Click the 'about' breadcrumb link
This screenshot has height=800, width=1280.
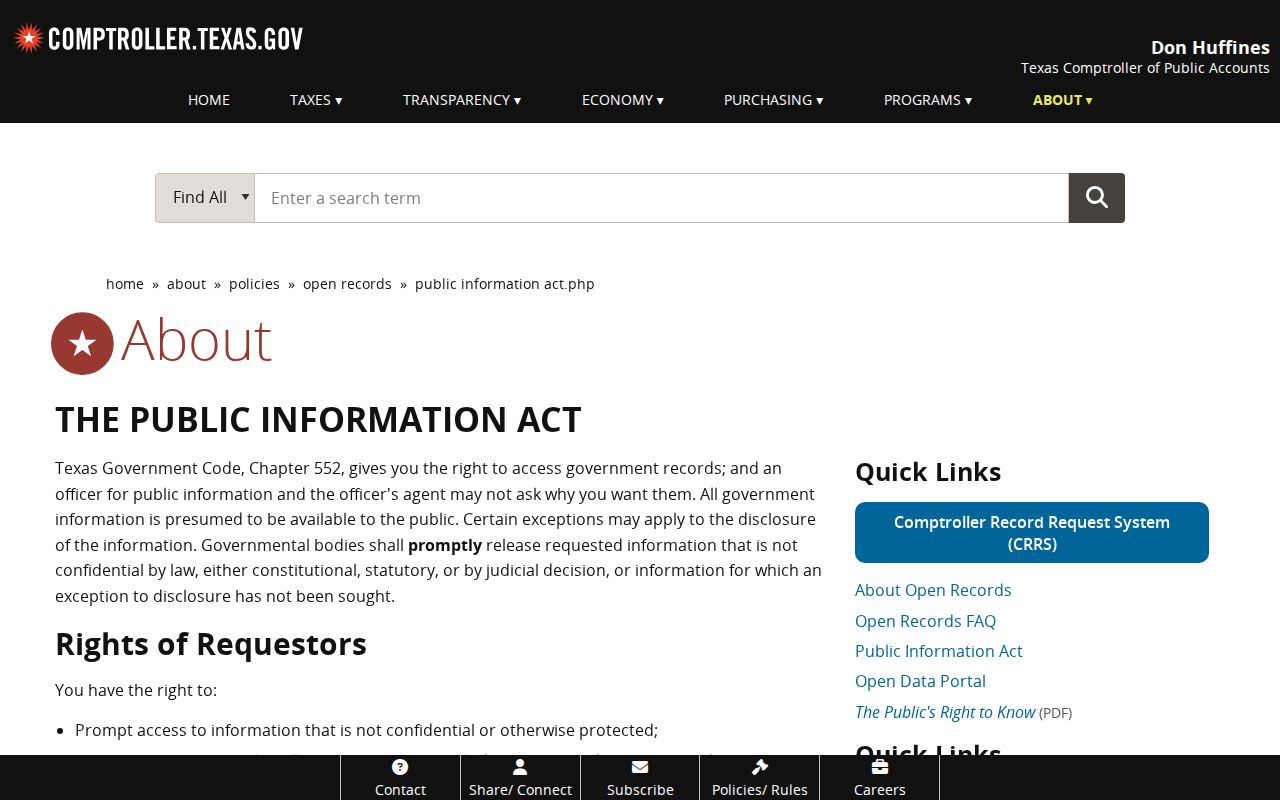click(x=186, y=284)
